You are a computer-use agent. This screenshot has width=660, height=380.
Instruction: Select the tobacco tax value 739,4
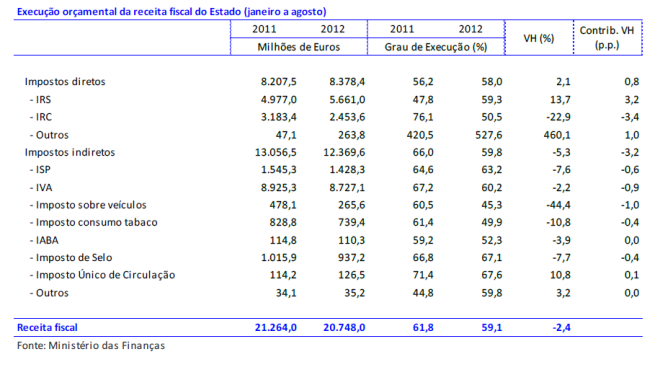coord(351,222)
